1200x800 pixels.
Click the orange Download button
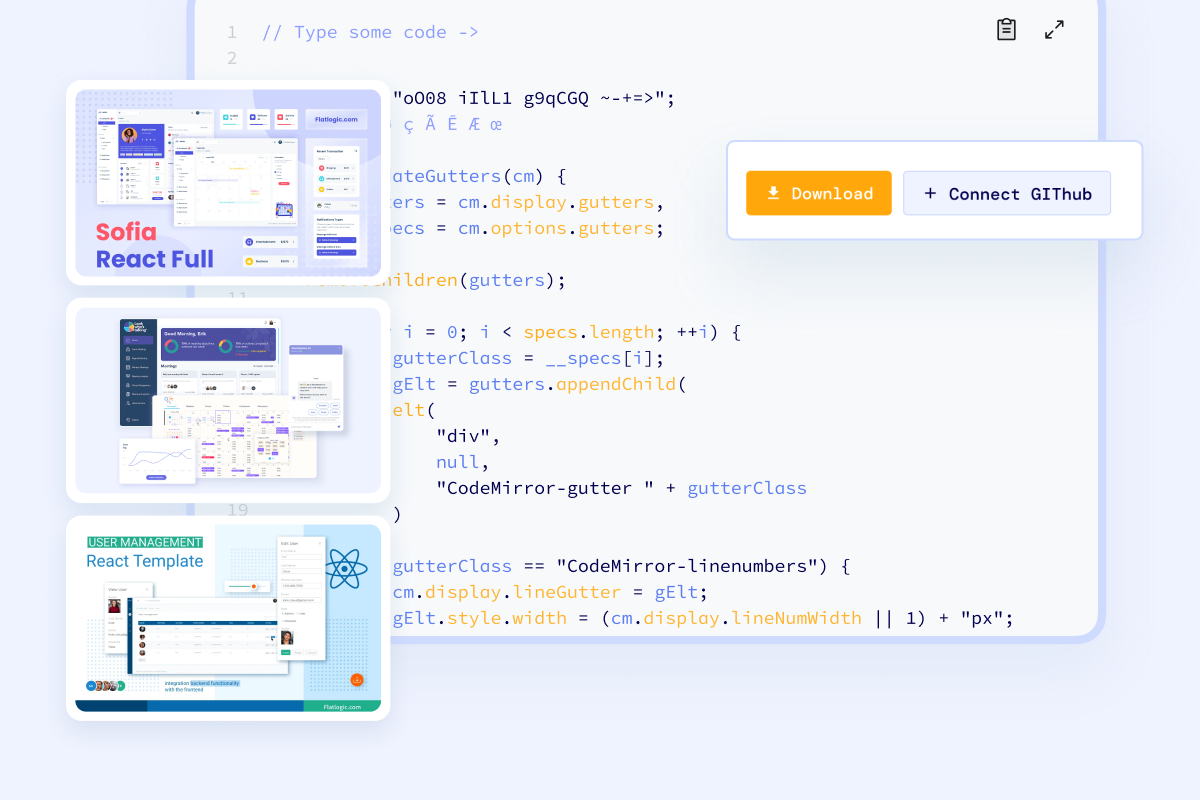818,193
